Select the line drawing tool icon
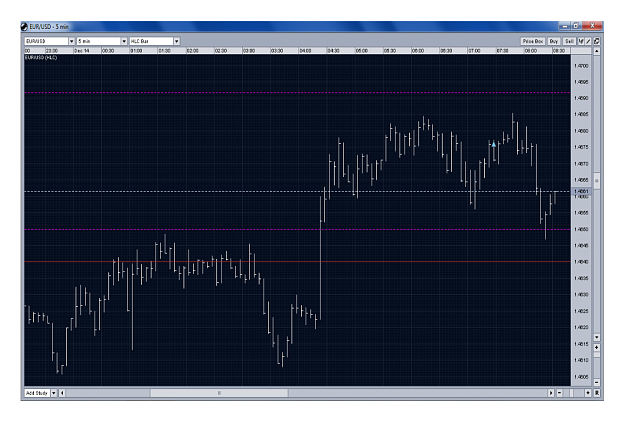The height and width of the screenshot is (442, 625). pyautogui.click(x=588, y=41)
